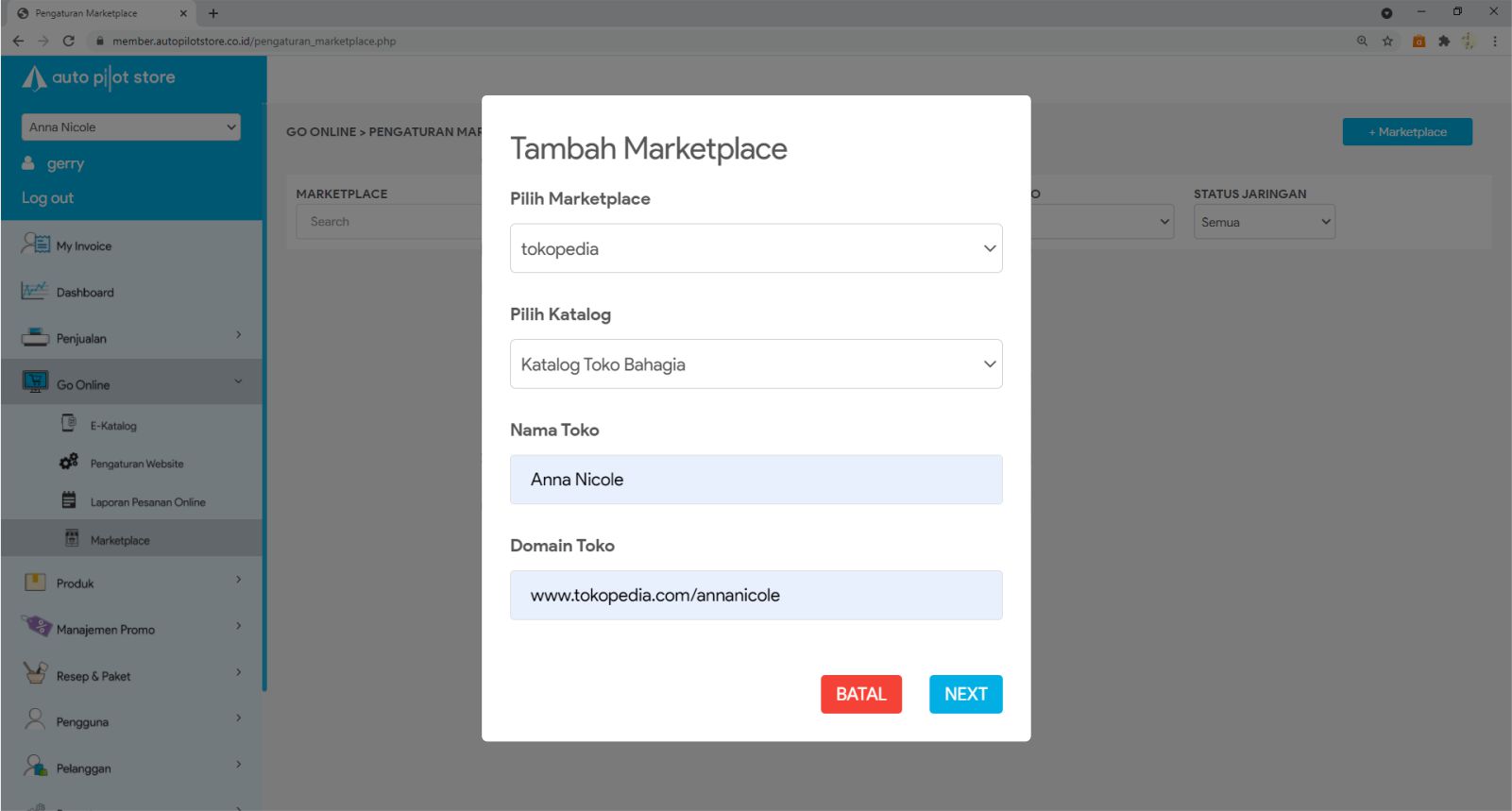Open the Pilih Katalog dropdown
1512x811 pixels.
(756, 364)
